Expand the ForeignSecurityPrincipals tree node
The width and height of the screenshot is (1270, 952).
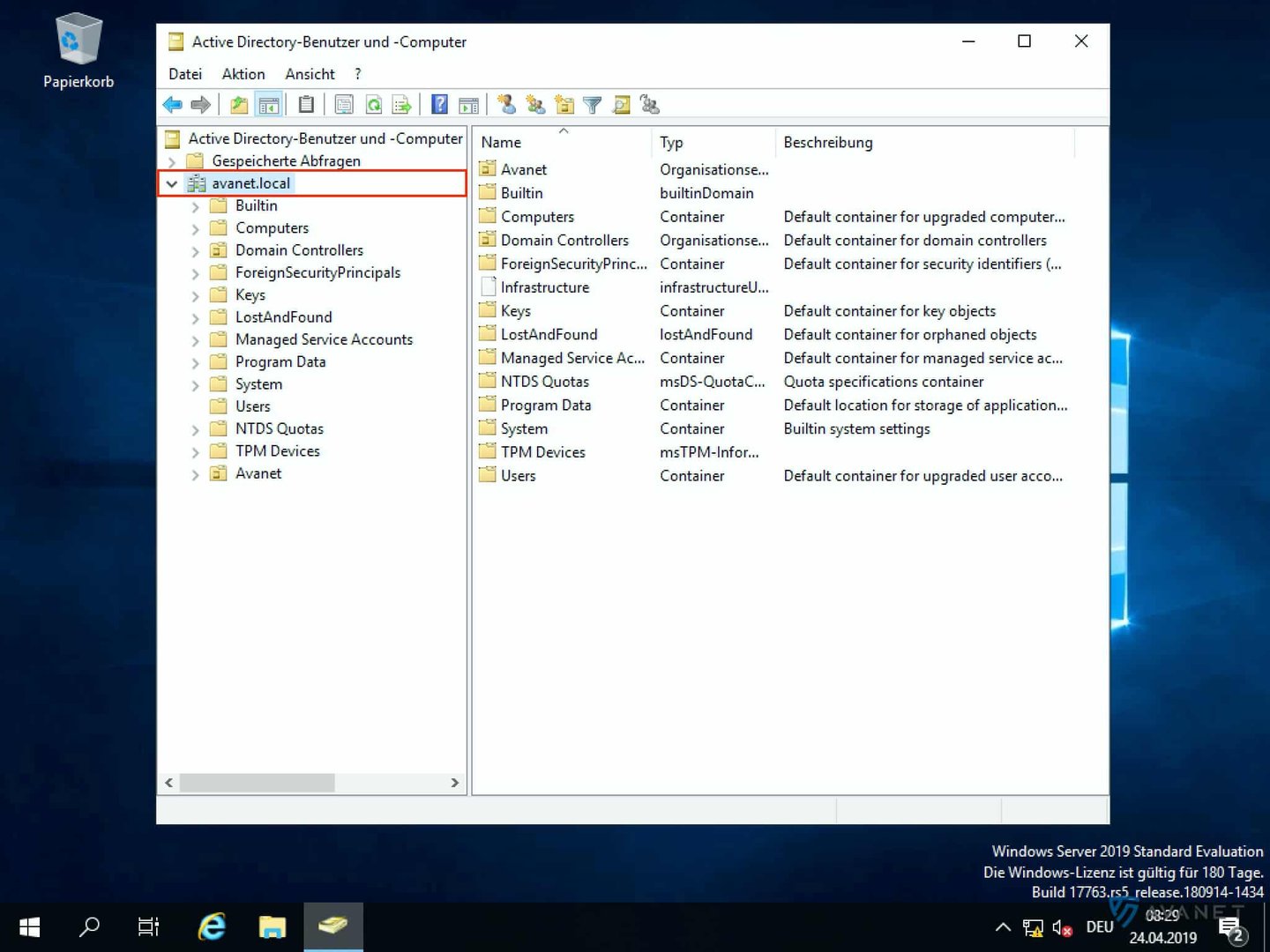click(195, 273)
